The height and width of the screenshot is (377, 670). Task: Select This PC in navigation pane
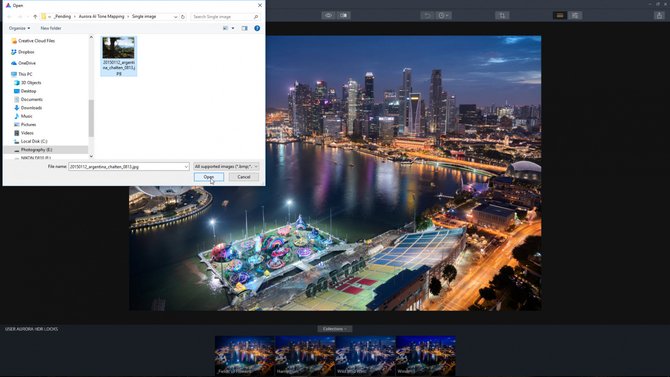pos(21,74)
